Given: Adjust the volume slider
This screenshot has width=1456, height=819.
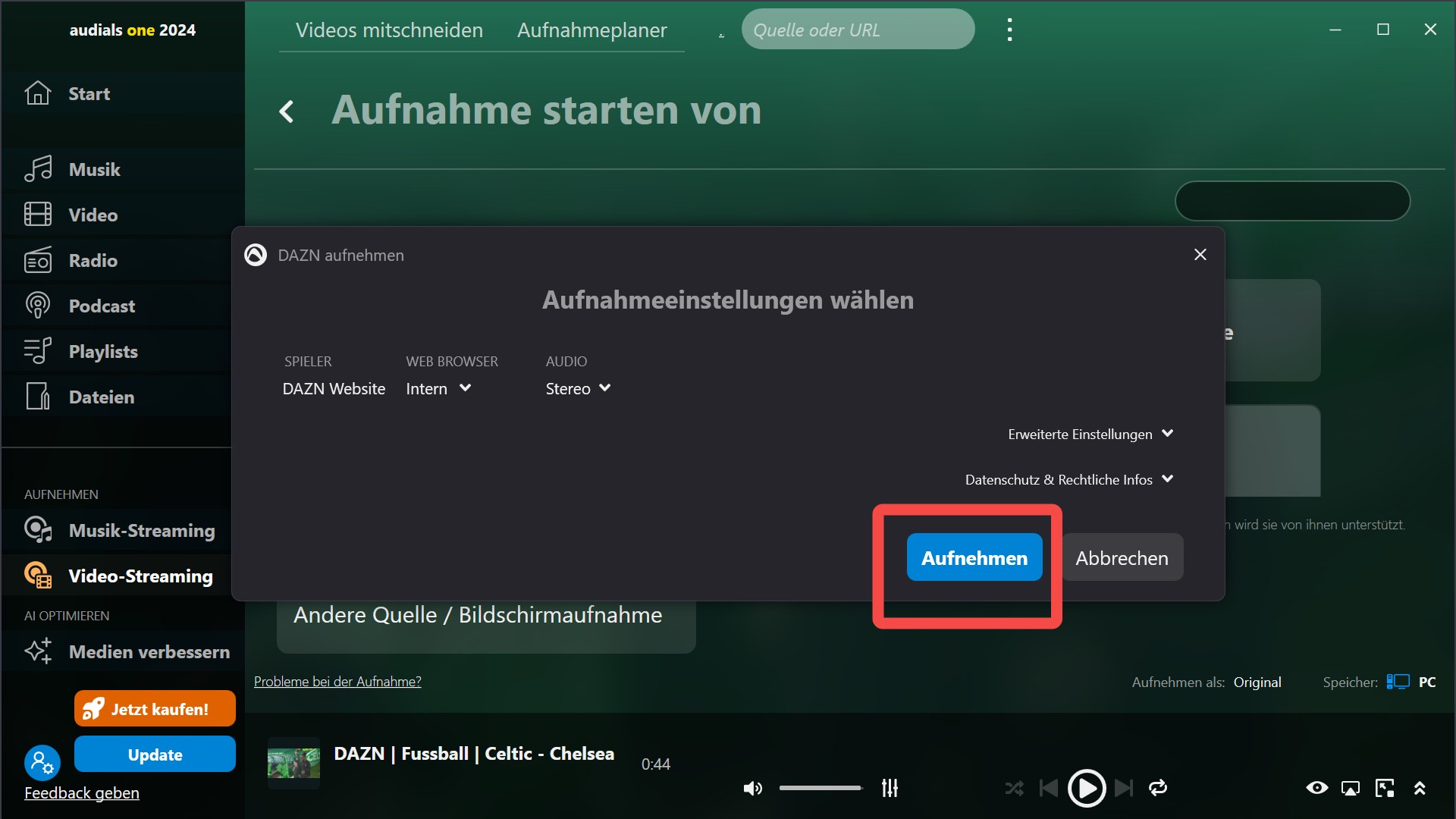Looking at the screenshot, I should 821,789.
